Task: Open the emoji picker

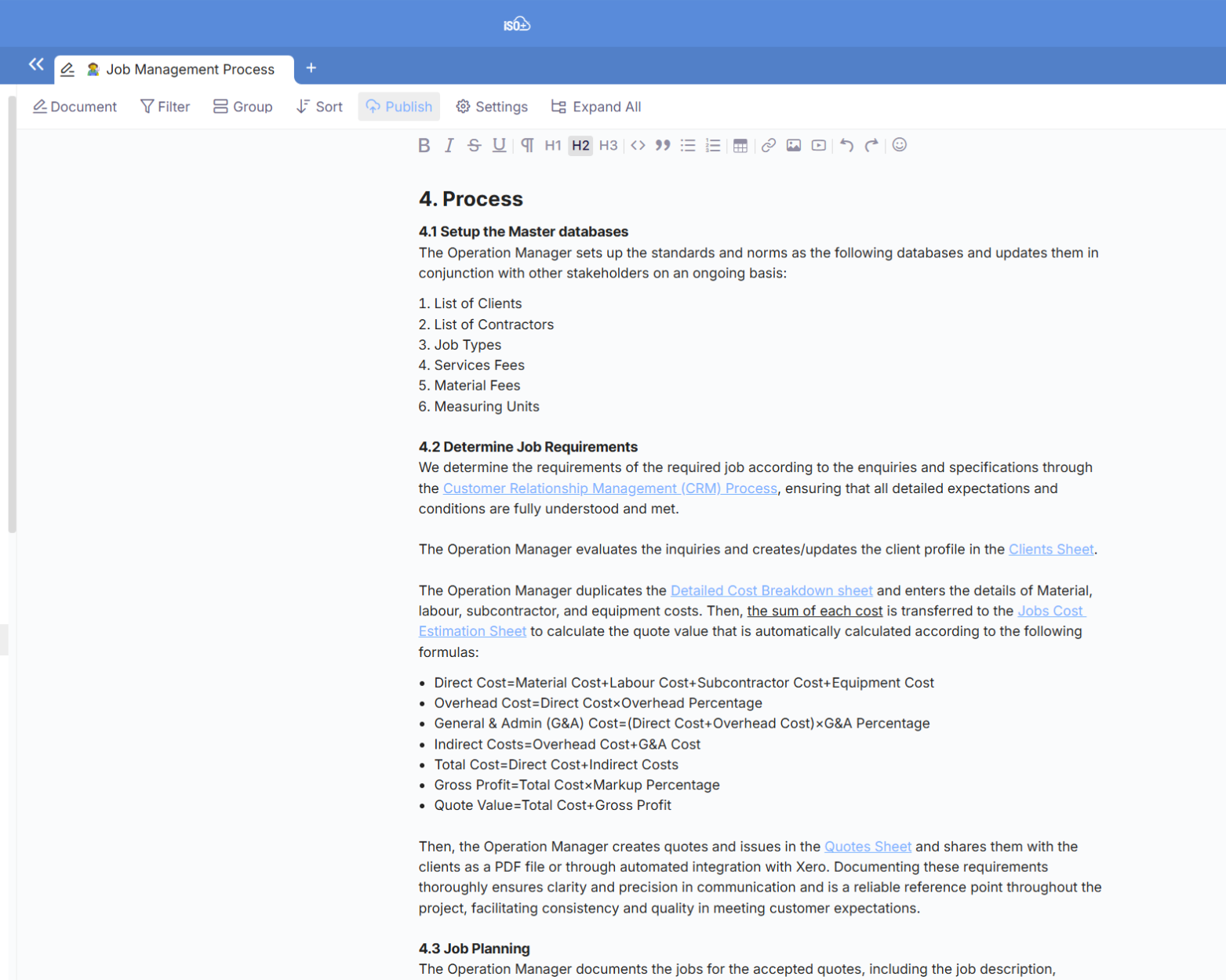Action: (x=899, y=145)
